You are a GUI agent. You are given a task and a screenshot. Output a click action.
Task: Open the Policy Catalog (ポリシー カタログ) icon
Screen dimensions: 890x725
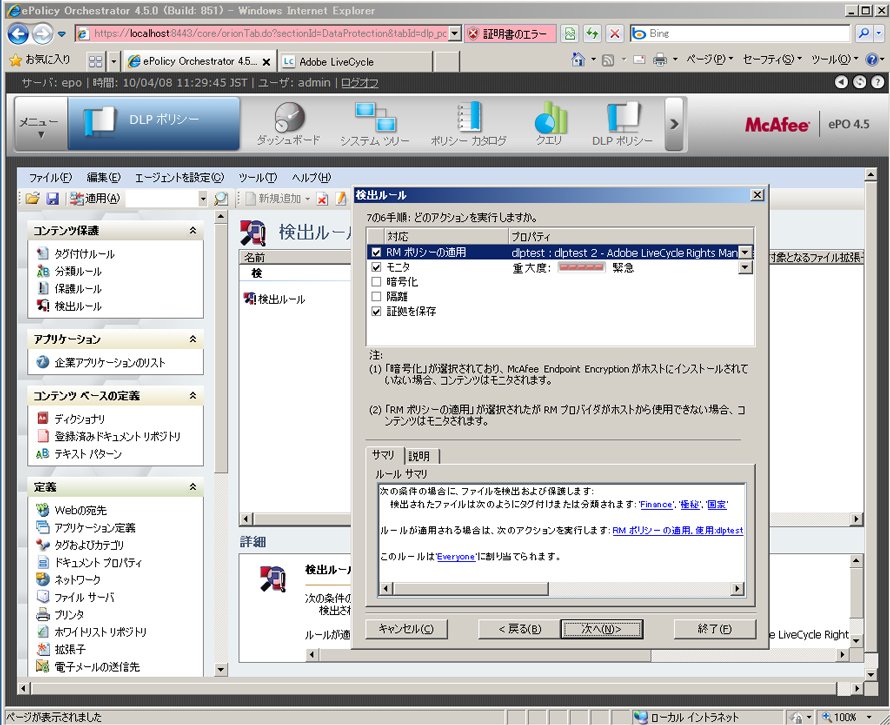(x=468, y=124)
